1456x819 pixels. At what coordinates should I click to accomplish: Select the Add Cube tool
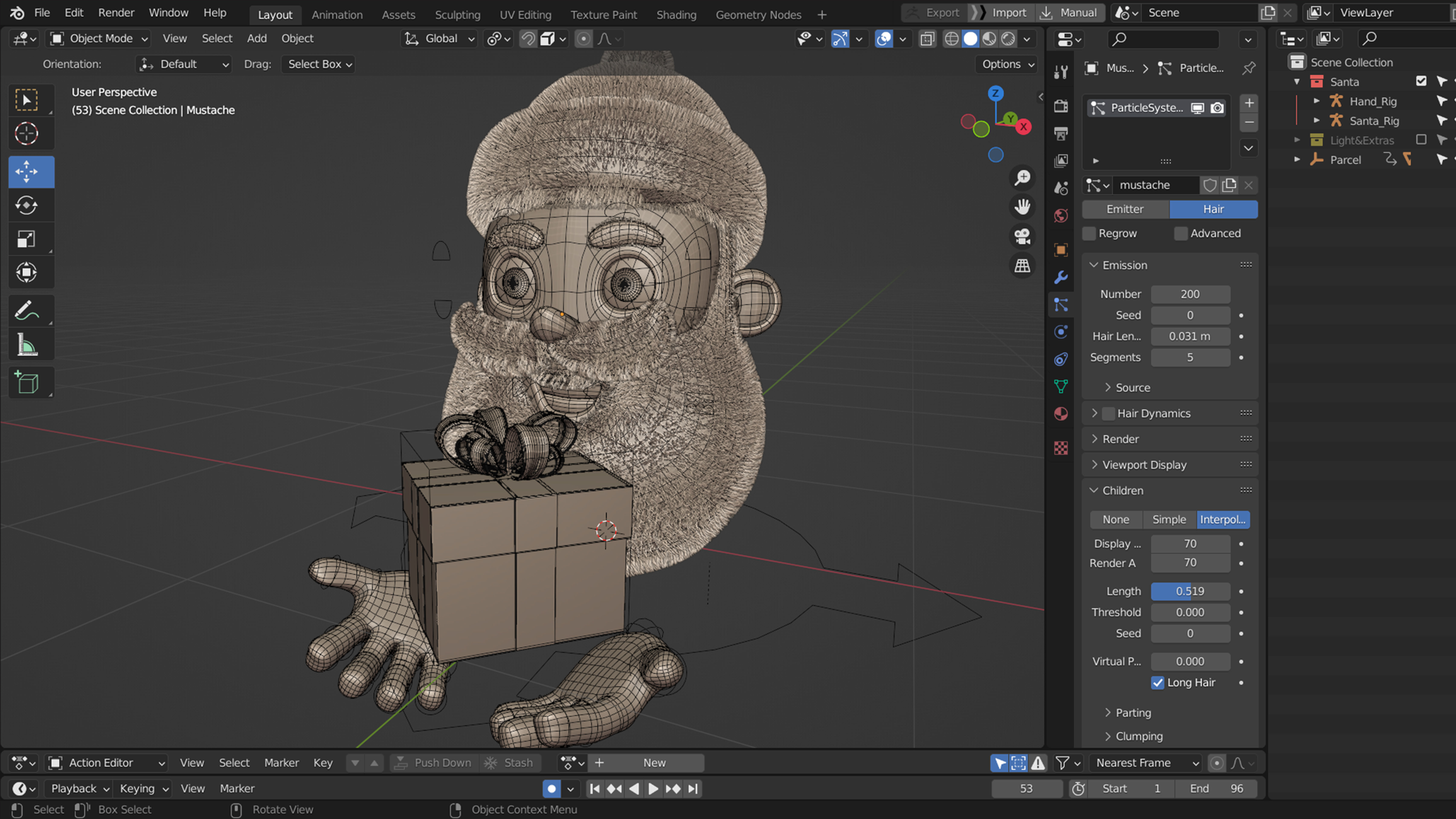coord(27,383)
